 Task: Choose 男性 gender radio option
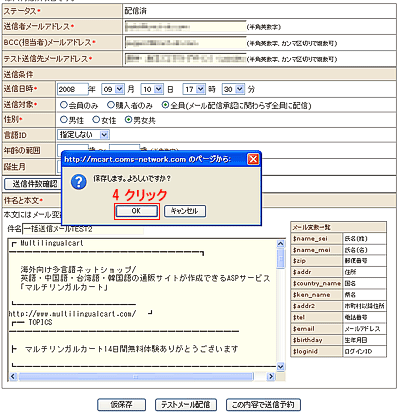(64, 120)
